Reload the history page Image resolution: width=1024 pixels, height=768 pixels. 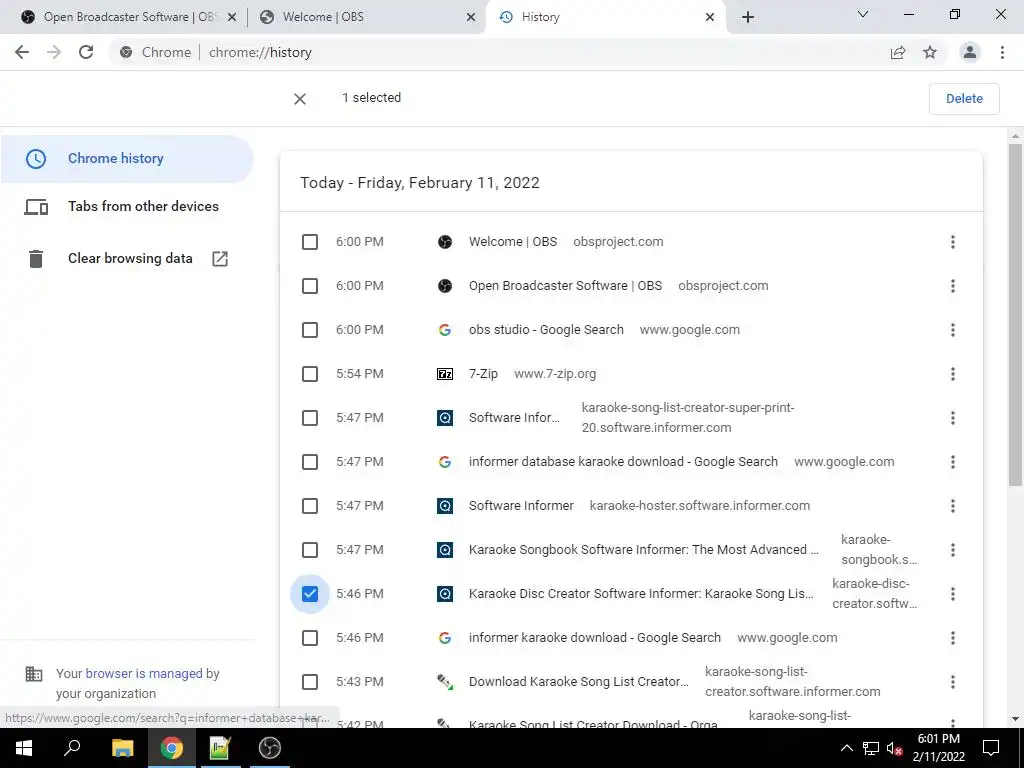pyautogui.click(x=86, y=52)
